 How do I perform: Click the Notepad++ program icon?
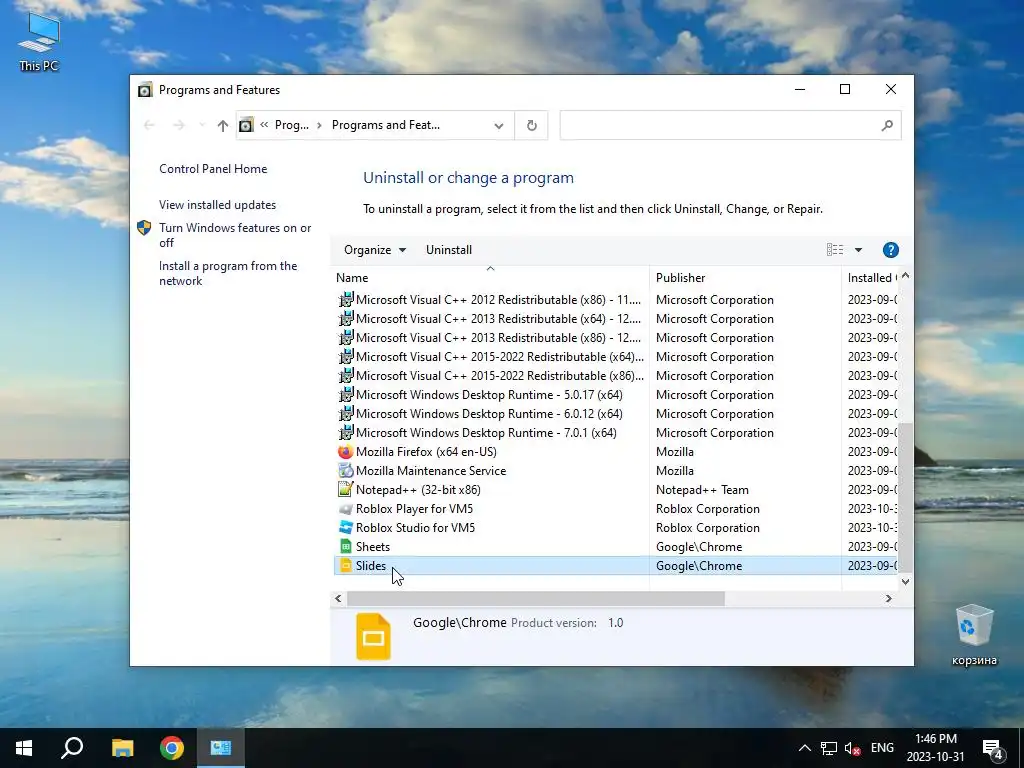(x=345, y=490)
